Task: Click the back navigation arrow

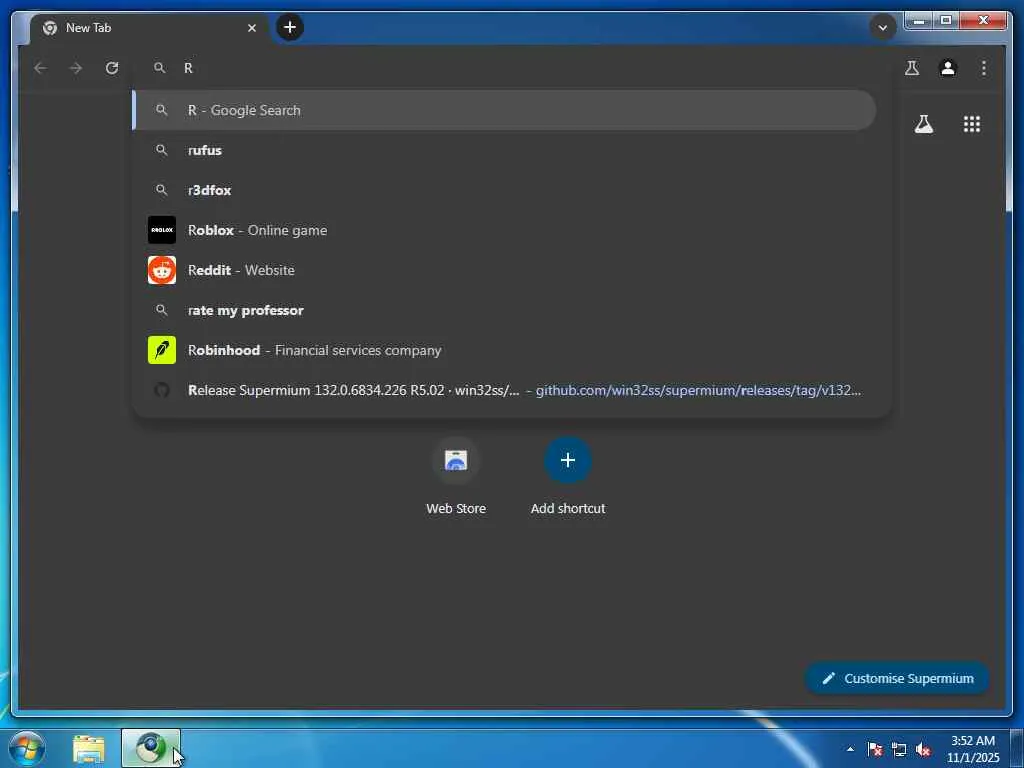Action: 40,68
